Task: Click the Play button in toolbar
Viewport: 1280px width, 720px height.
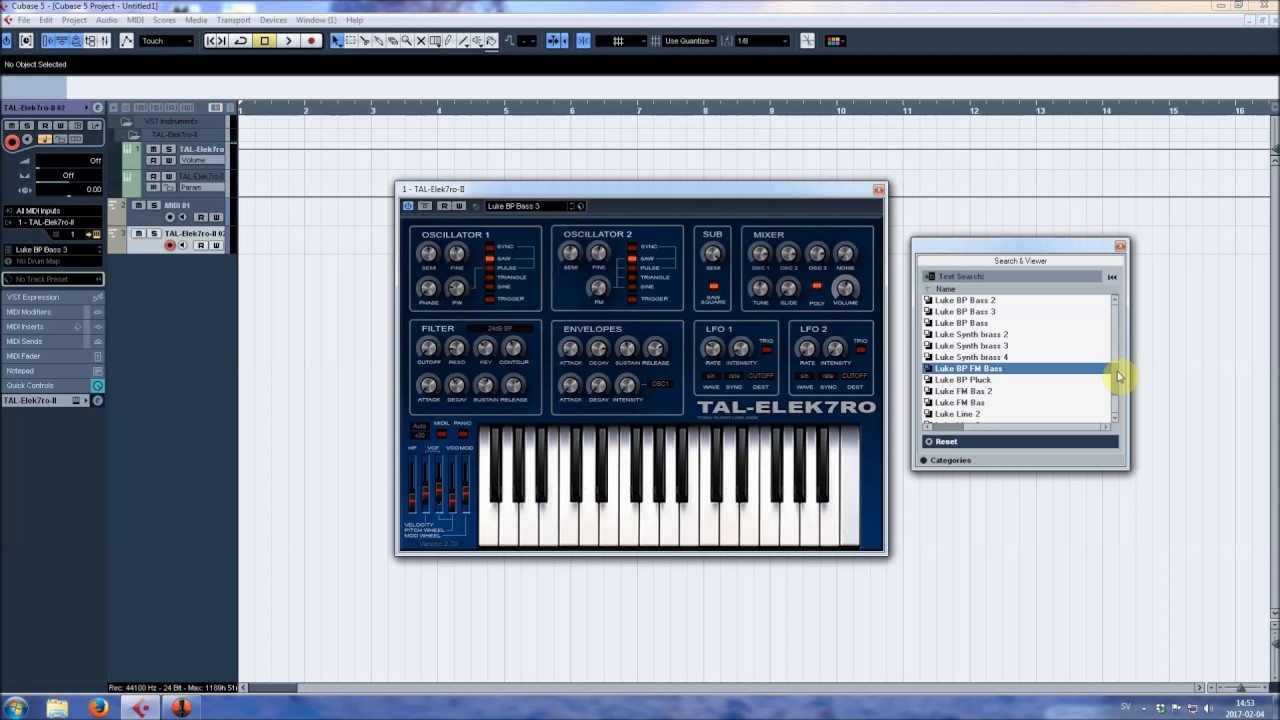Action: (288, 41)
